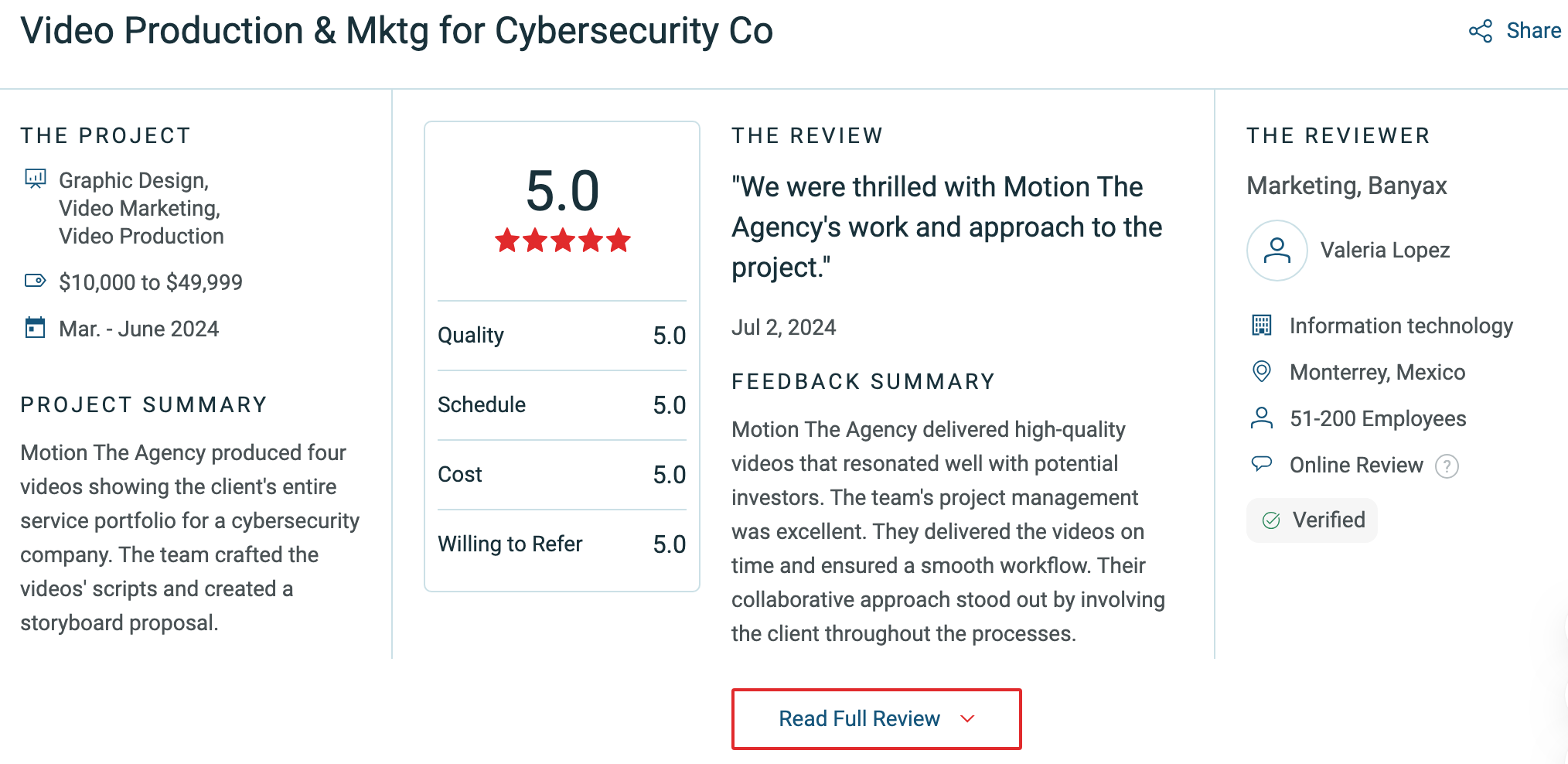This screenshot has width=1568, height=764.
Task: Select the THE REVIEW section heading
Action: pos(807,135)
